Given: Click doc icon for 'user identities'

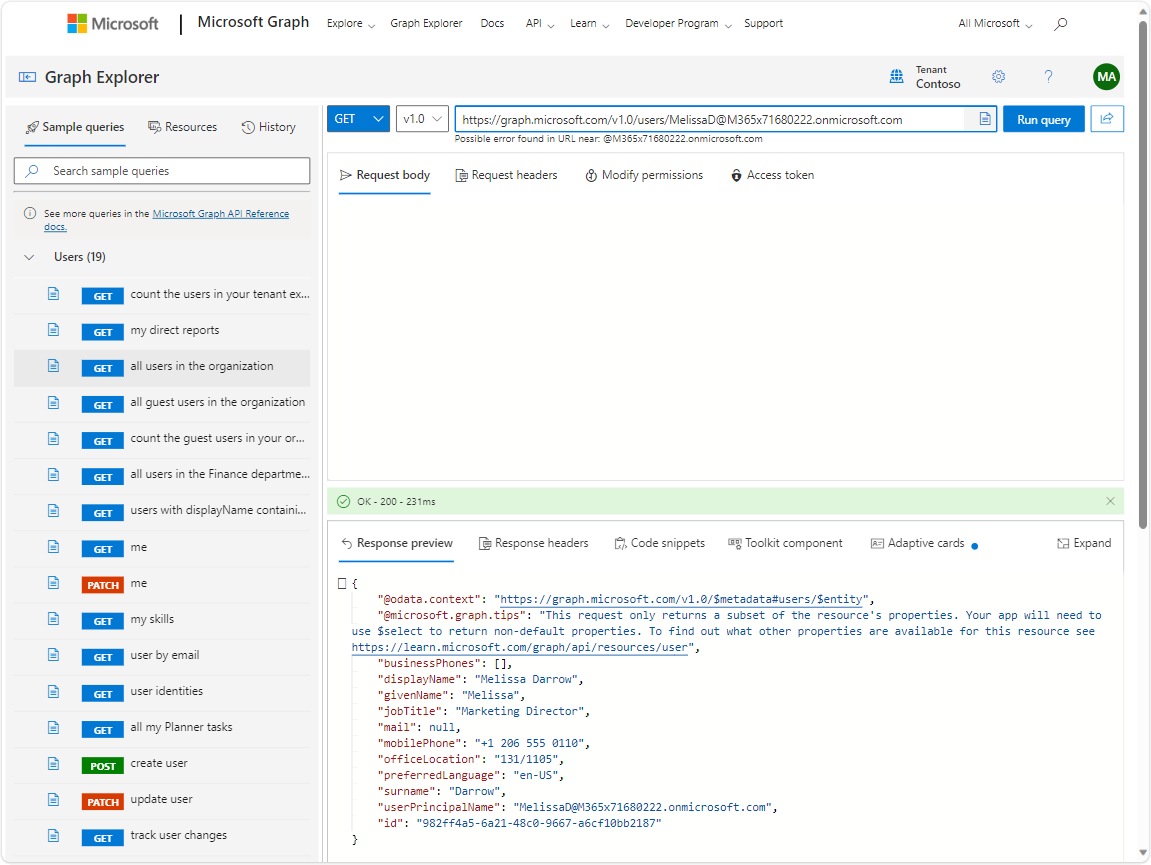Looking at the screenshot, I should point(54,692).
